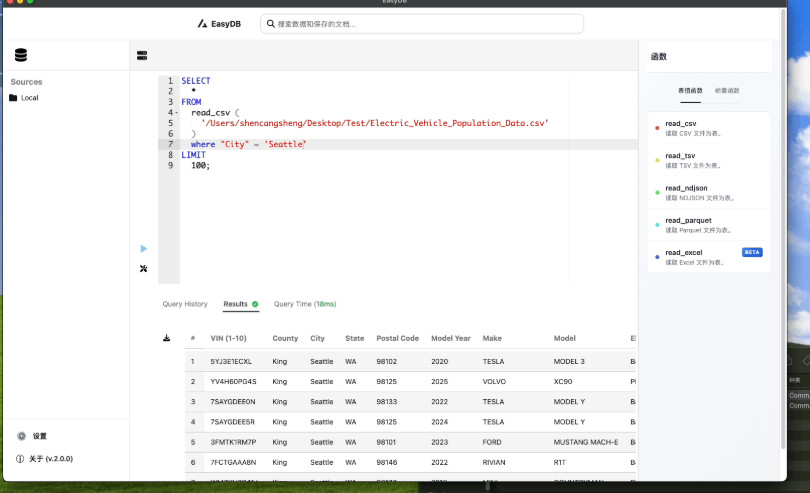Viewport: 810px width, 493px height.
Task: Expand the Local source folder
Action: coord(24,98)
